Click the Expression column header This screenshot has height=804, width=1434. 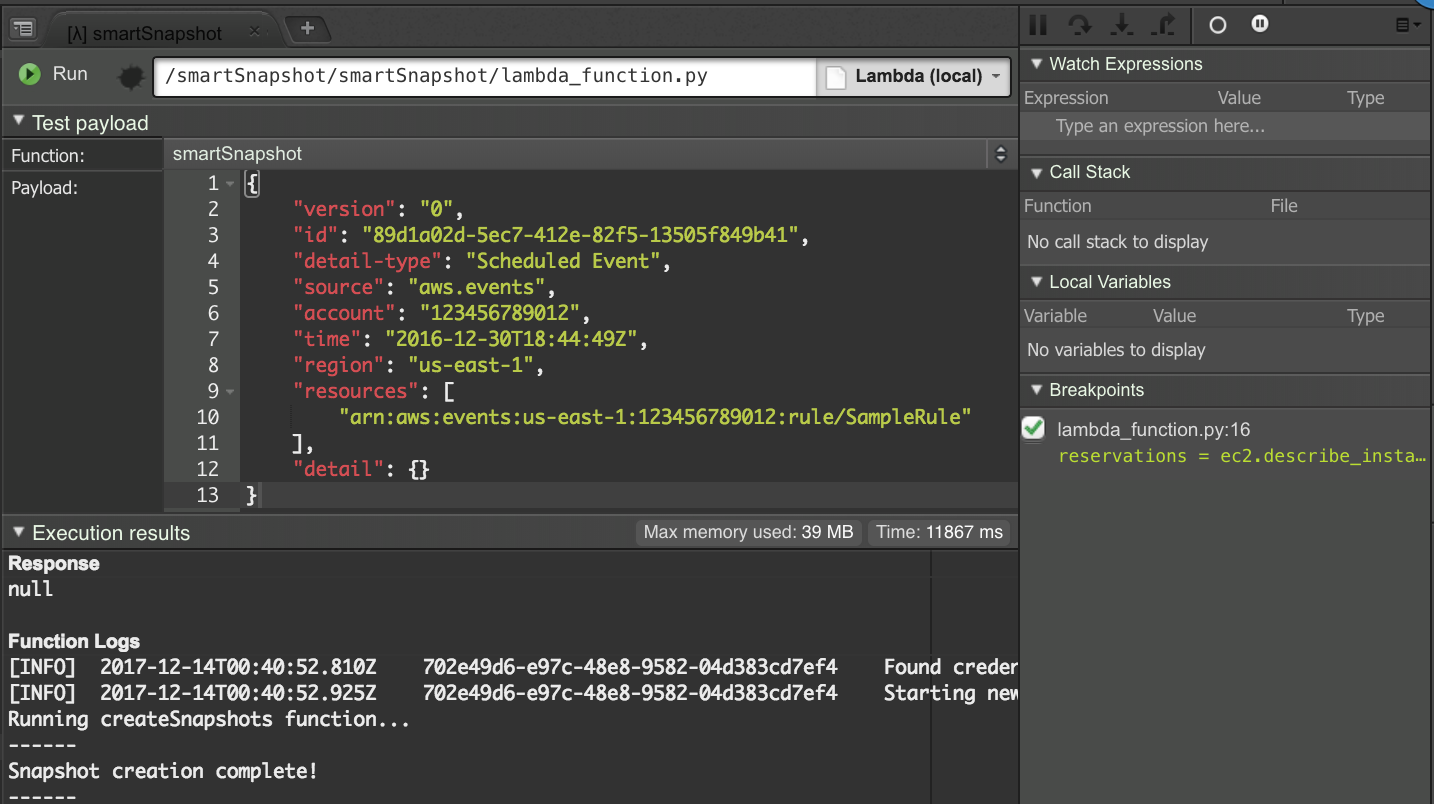tap(1066, 98)
